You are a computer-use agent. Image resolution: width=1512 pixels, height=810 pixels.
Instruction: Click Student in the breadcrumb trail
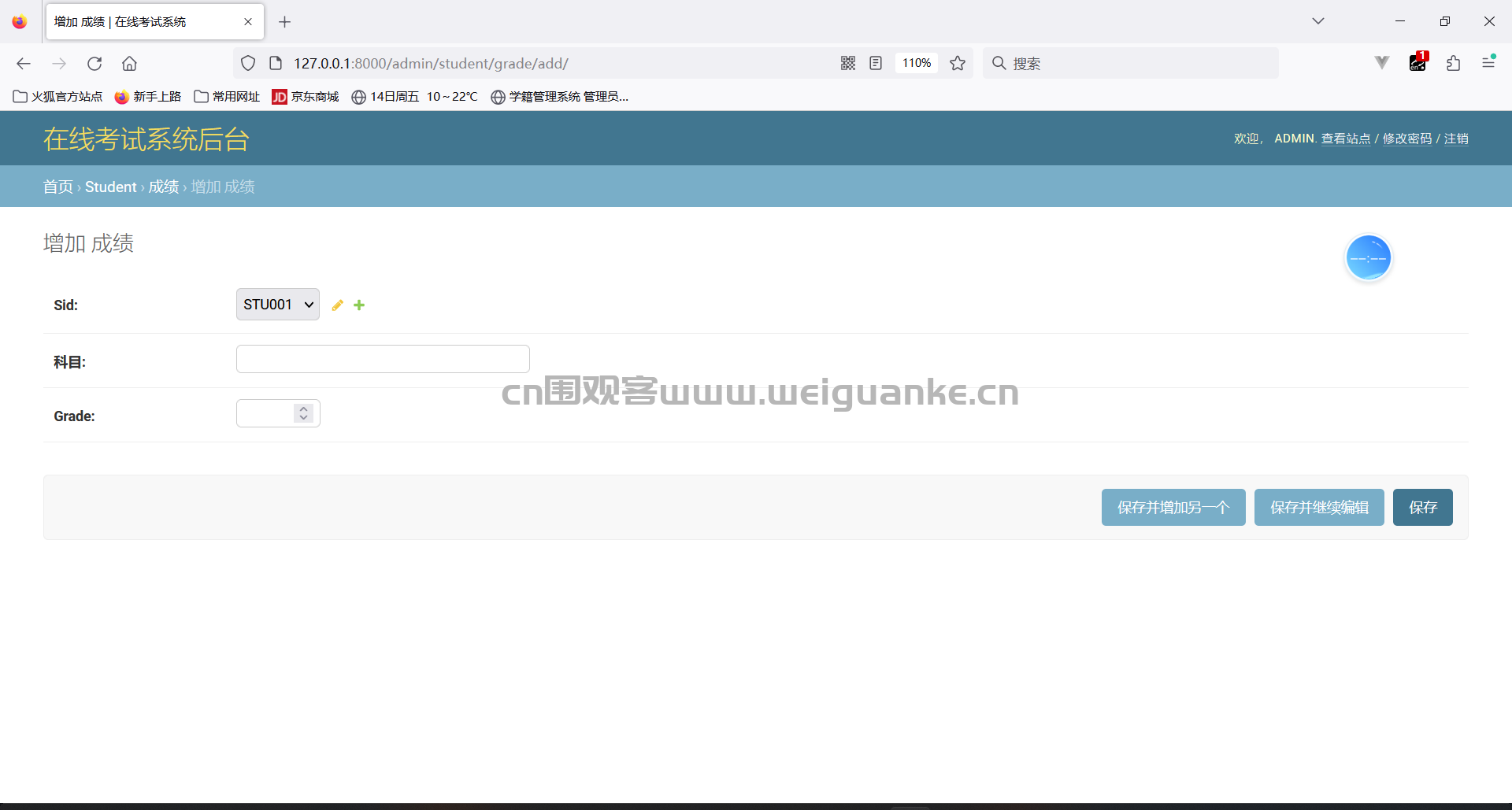pyautogui.click(x=111, y=187)
